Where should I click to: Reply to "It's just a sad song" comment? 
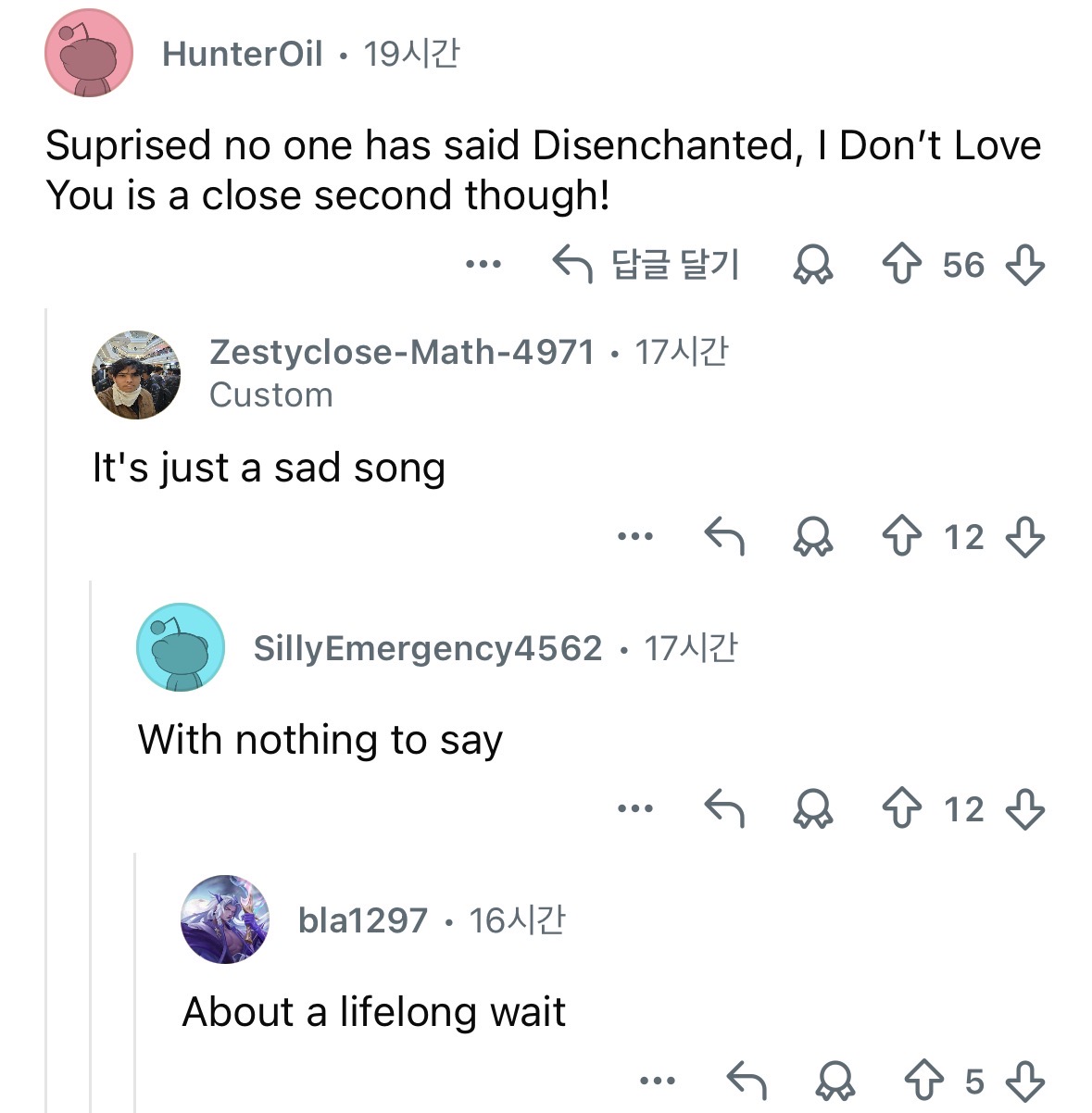(724, 537)
